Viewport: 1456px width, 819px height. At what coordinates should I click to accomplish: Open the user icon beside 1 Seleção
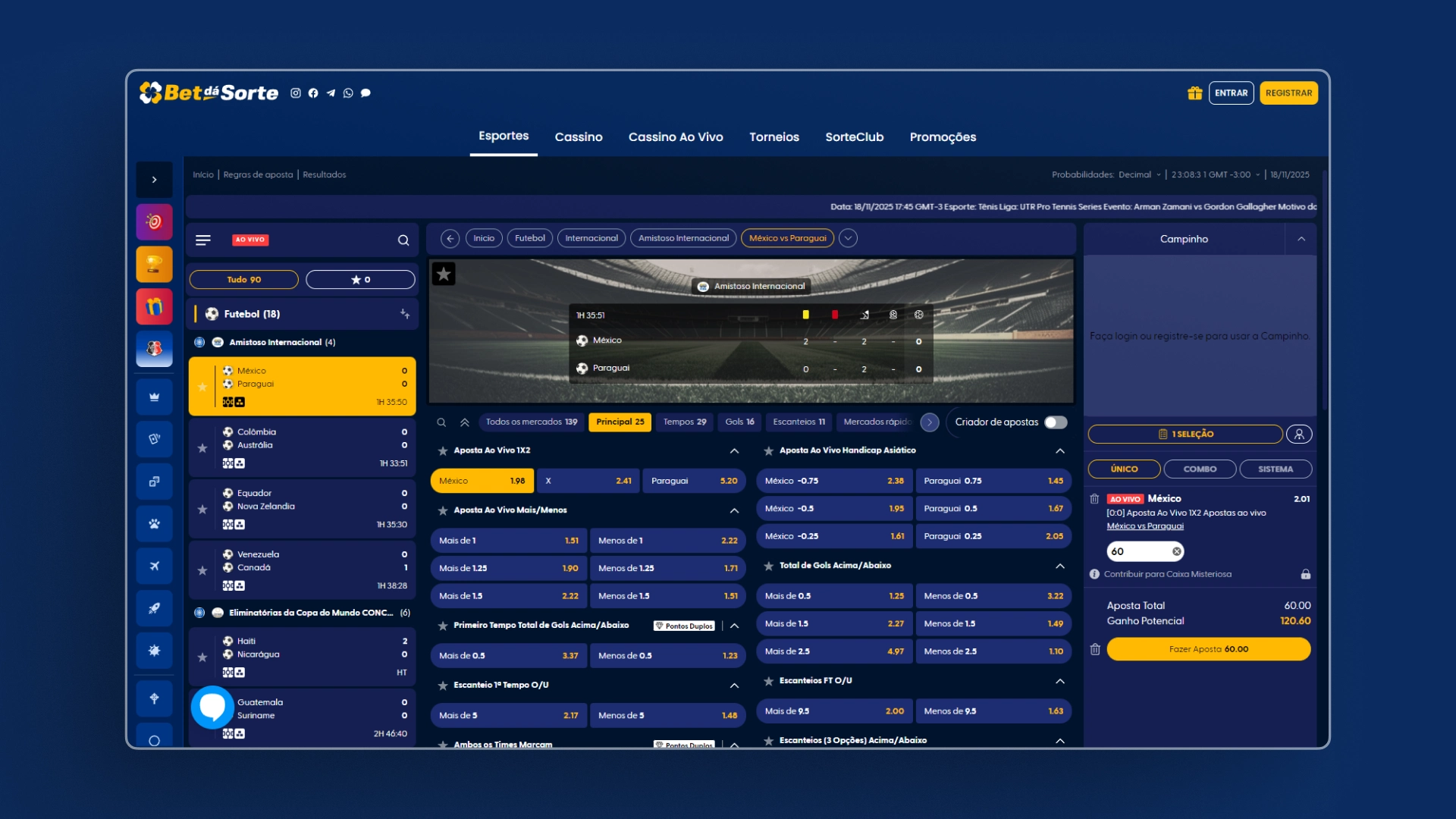tap(1299, 434)
